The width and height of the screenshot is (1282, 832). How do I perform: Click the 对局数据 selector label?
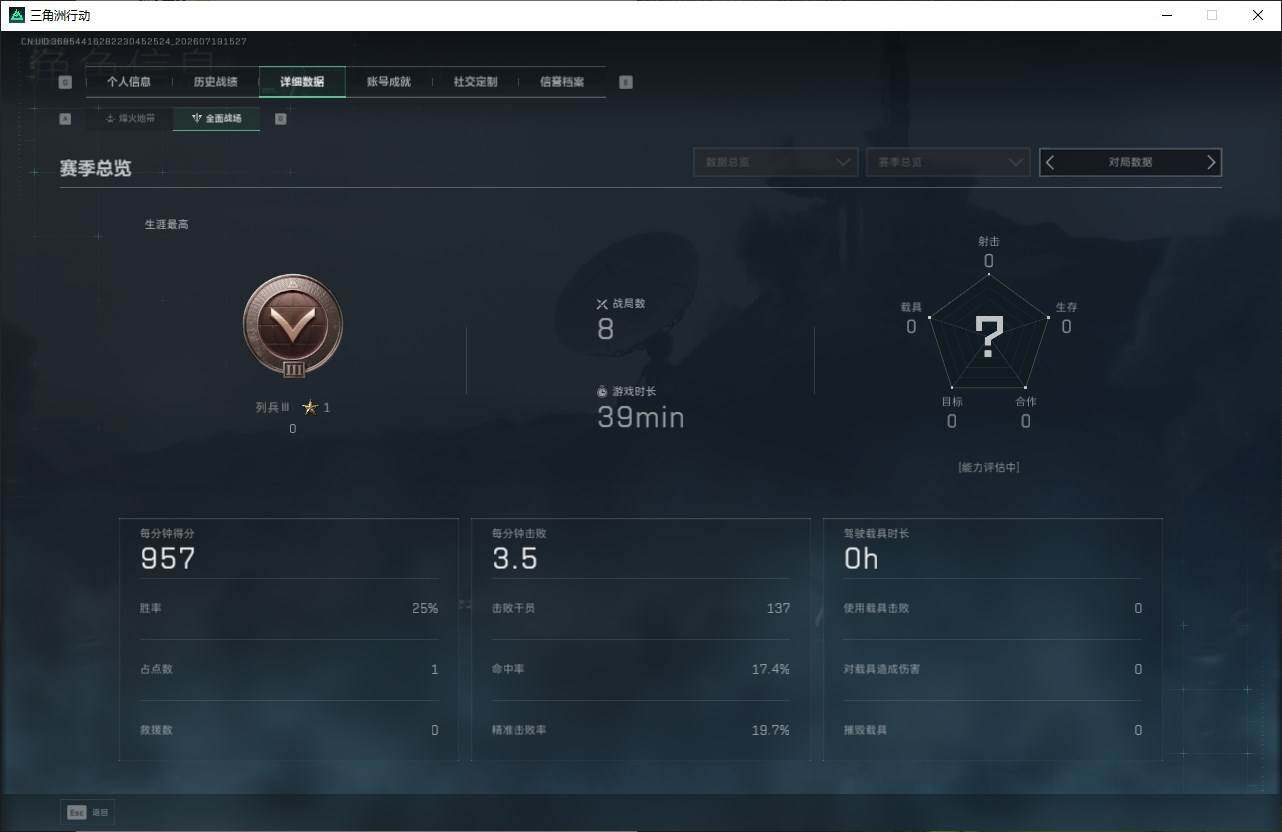pos(1130,162)
